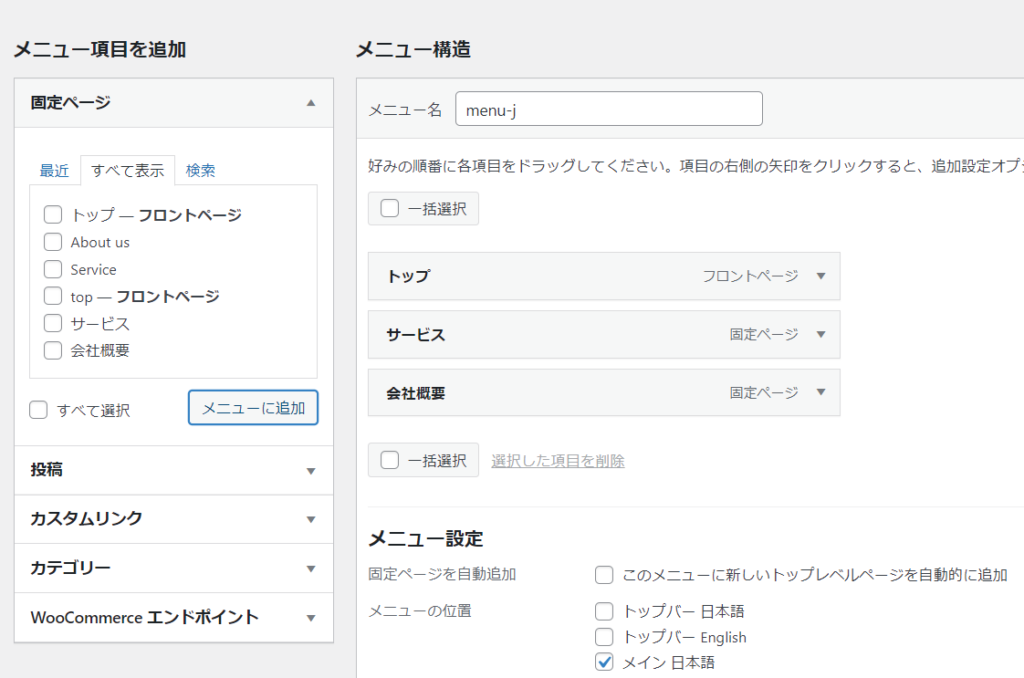This screenshot has height=678, width=1024.
Task: Check the Service page checkbox
Action: (53, 269)
